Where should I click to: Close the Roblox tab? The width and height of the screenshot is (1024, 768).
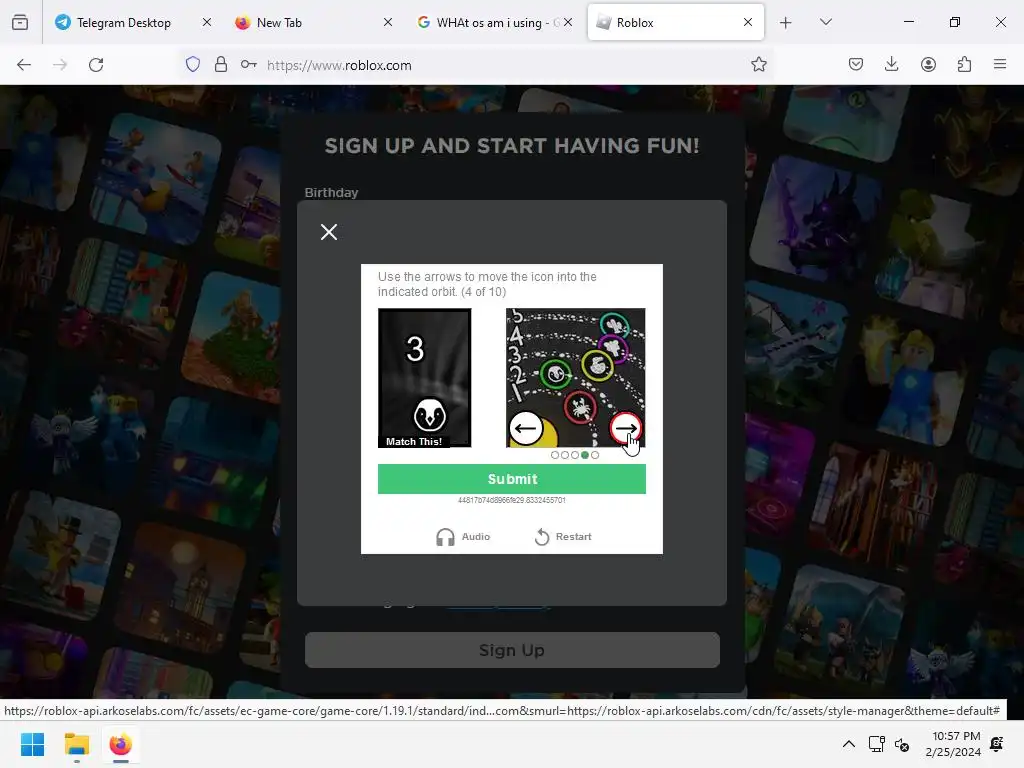748,22
